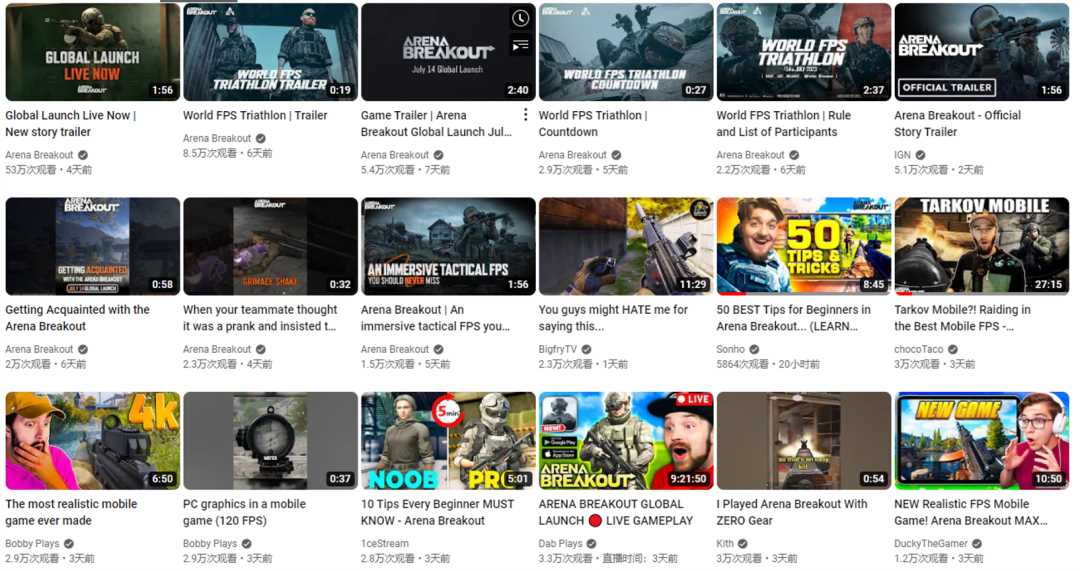Click title 'Global Launch Live Now | New story trailer'

coord(70,123)
